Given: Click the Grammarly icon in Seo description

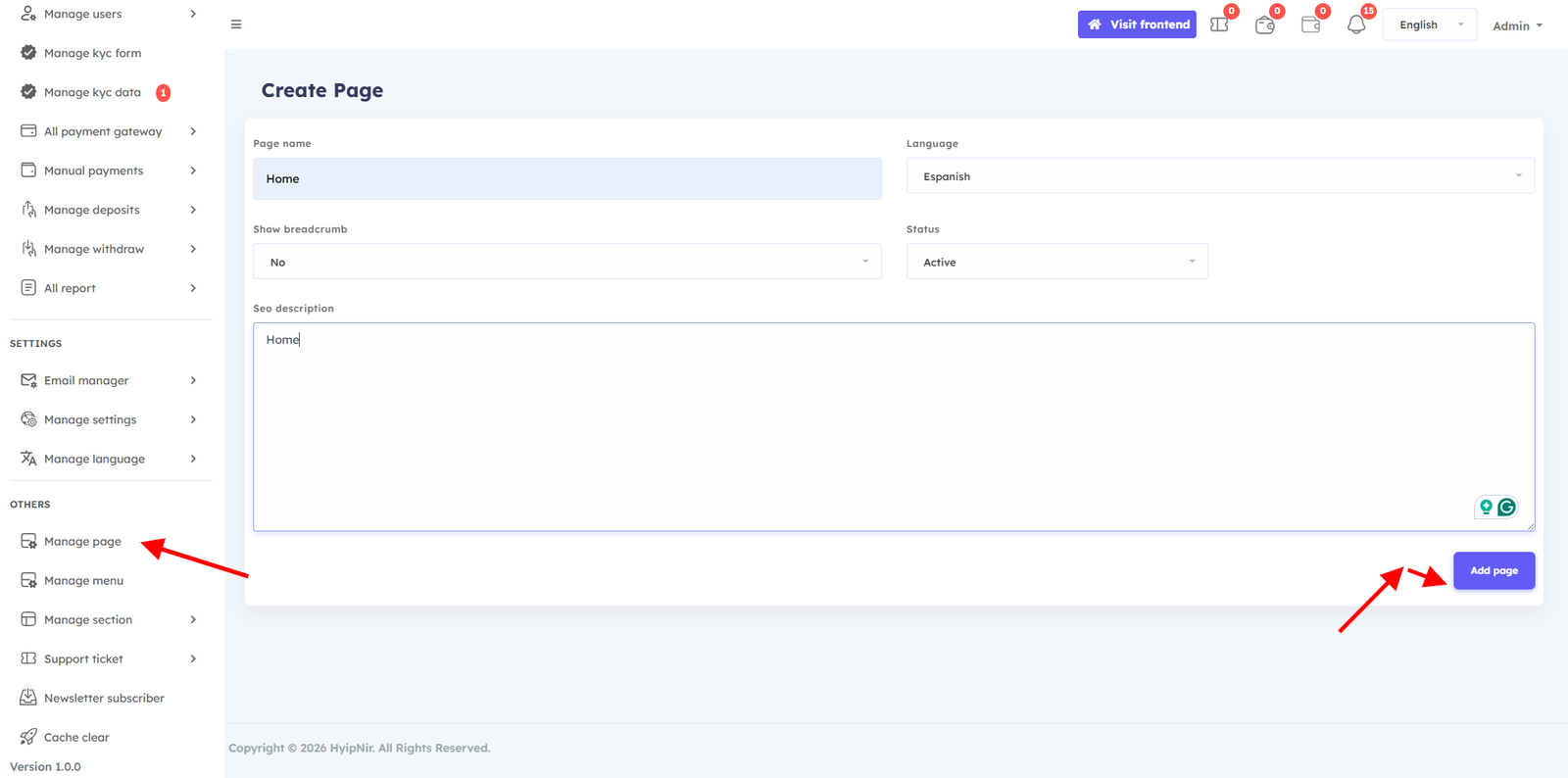Looking at the screenshot, I should pos(1507,507).
